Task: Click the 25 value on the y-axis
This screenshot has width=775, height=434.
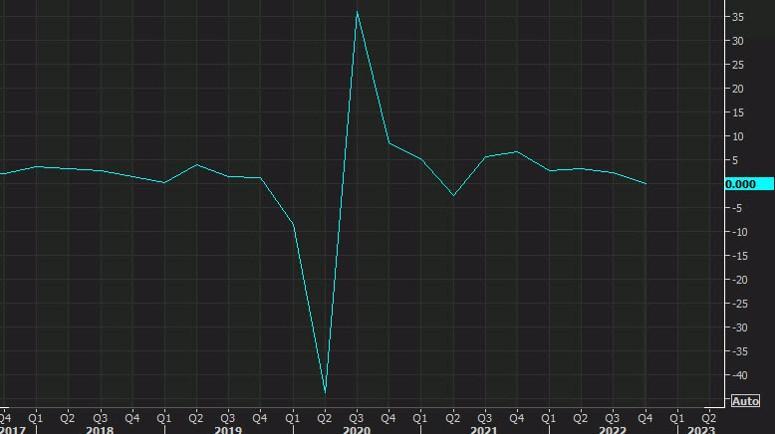Action: tap(736, 65)
